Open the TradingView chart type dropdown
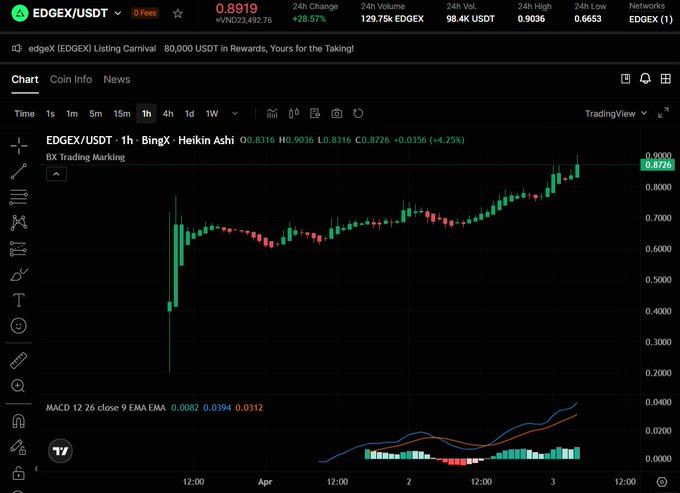The width and height of the screenshot is (680, 493). [x=615, y=114]
